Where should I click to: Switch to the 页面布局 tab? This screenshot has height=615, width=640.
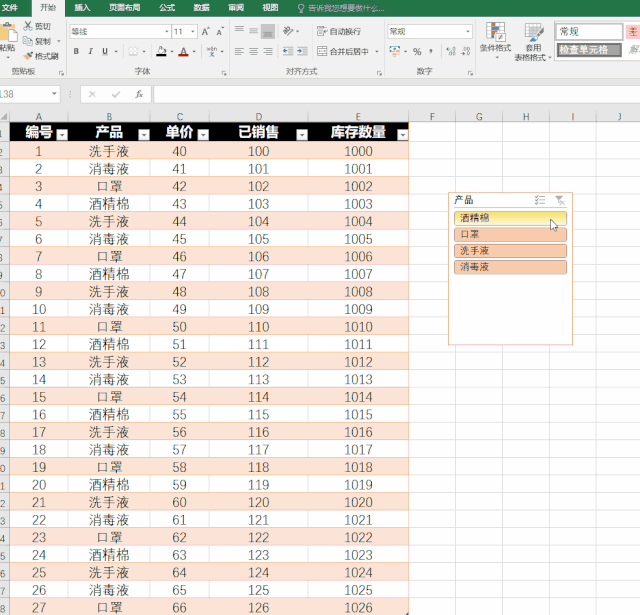[124, 7]
